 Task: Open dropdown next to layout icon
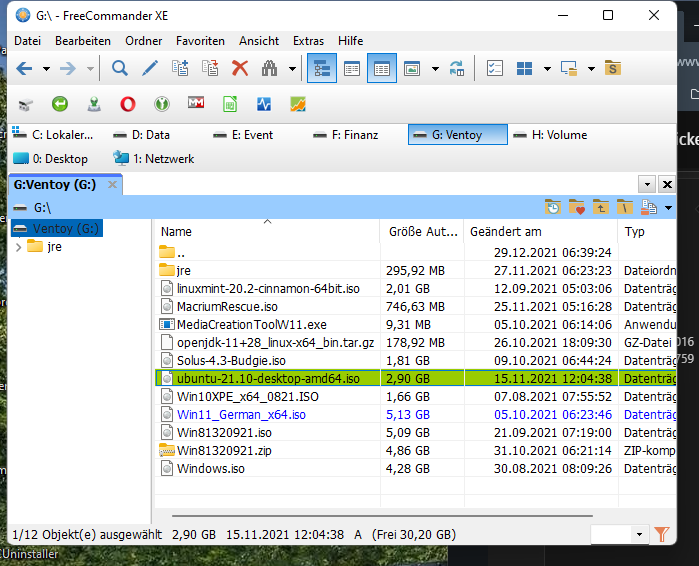[x=547, y=69]
